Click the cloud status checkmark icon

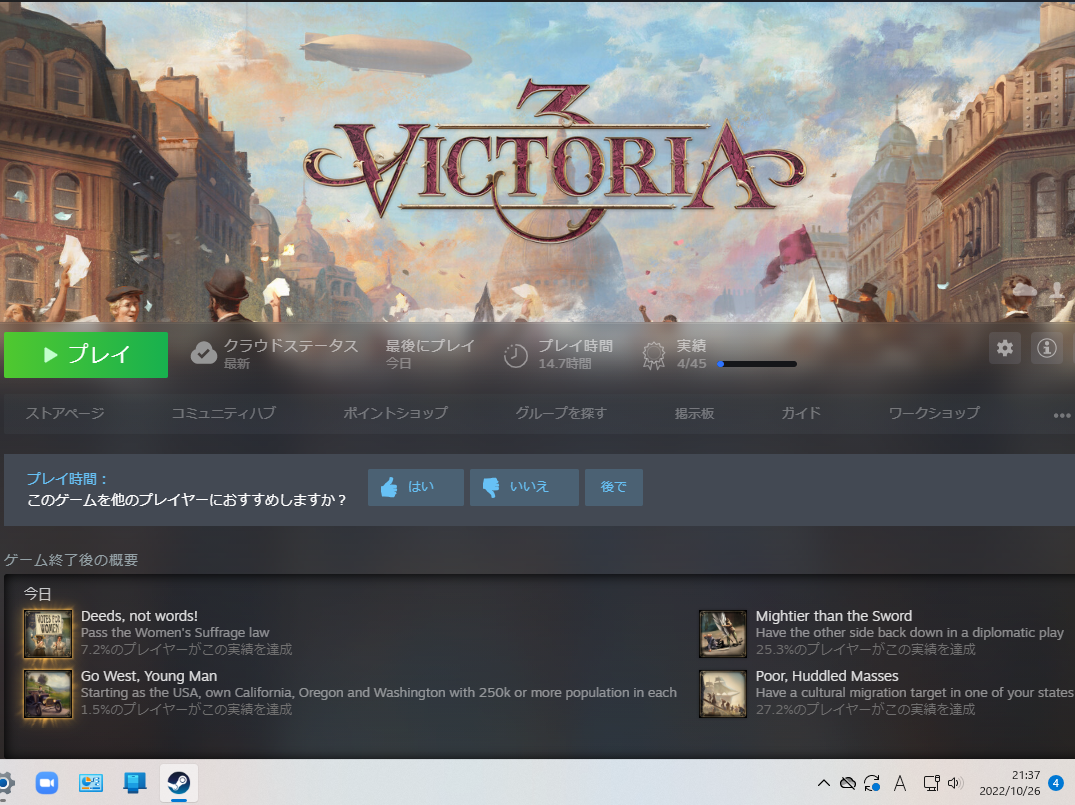point(204,353)
